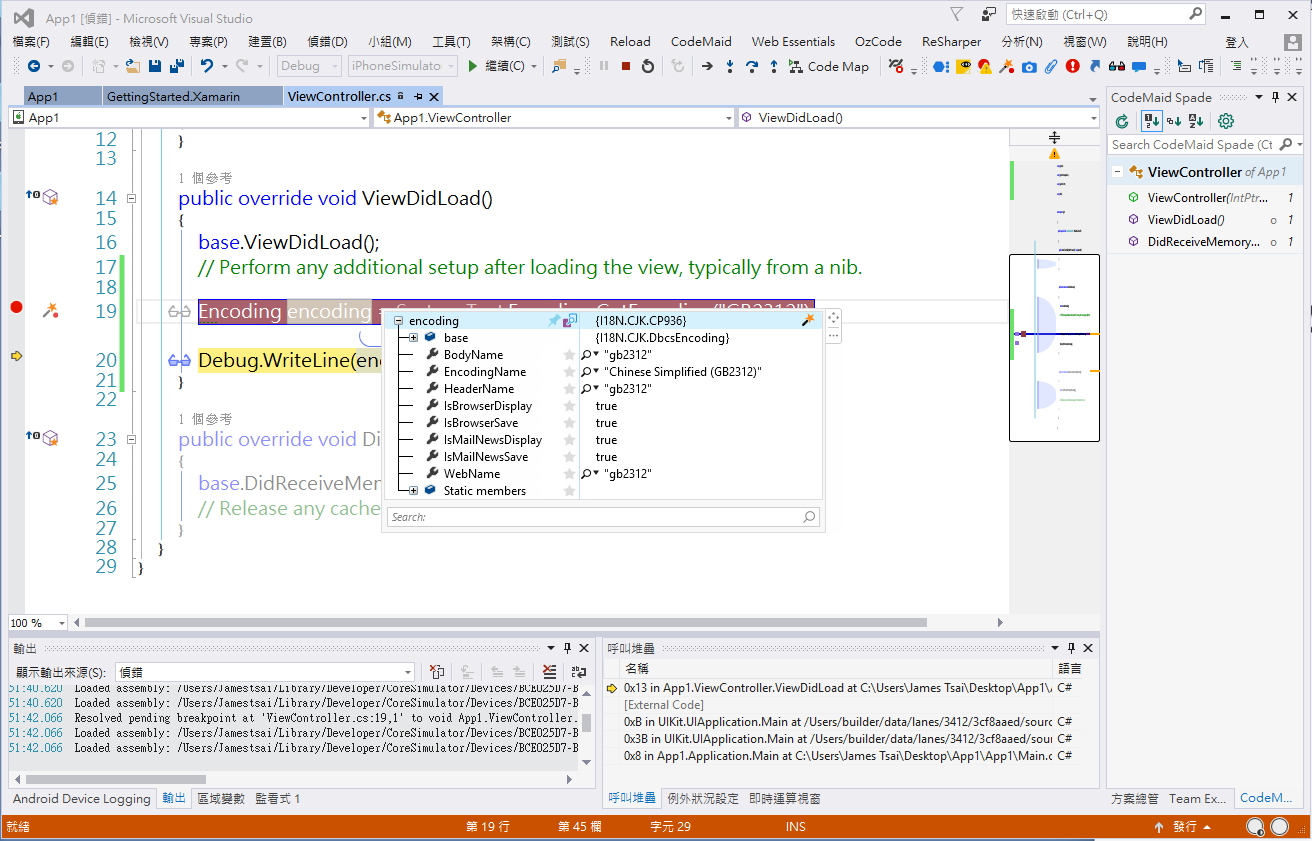Click the red exclamation icon in the toolbar
Viewport: 1312px width, 841px height.
click(1072, 66)
